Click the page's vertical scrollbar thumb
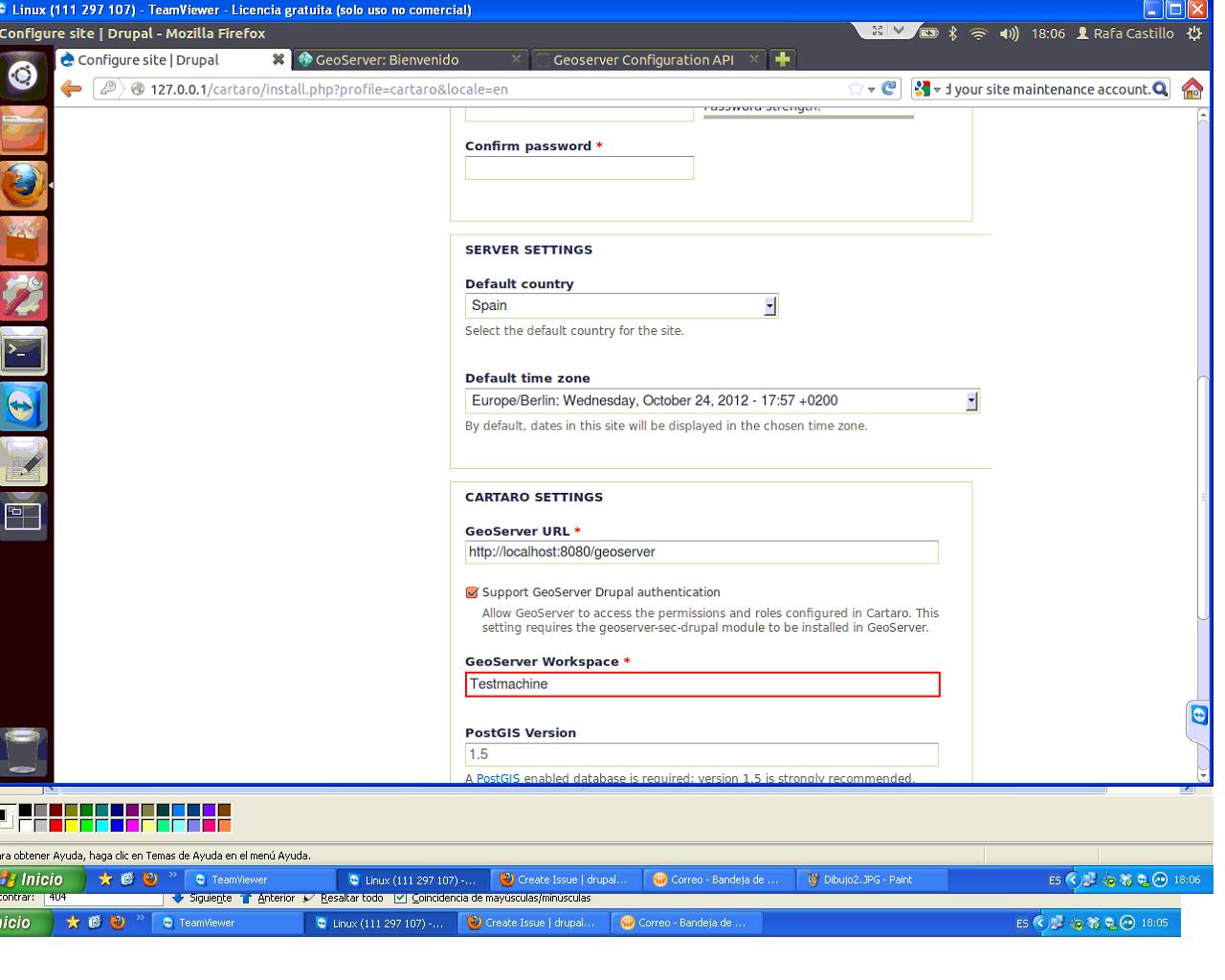 pos(1204,498)
